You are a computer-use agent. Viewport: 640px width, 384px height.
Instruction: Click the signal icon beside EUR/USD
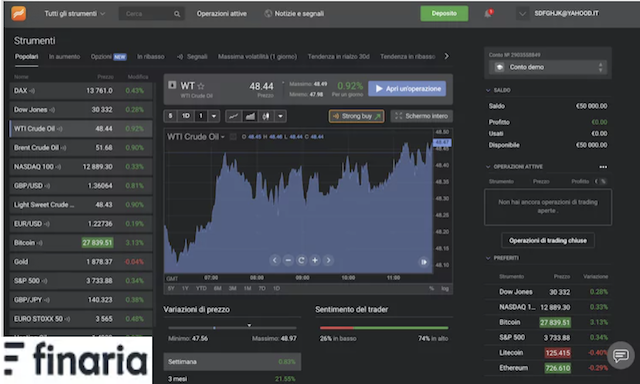click(47, 224)
